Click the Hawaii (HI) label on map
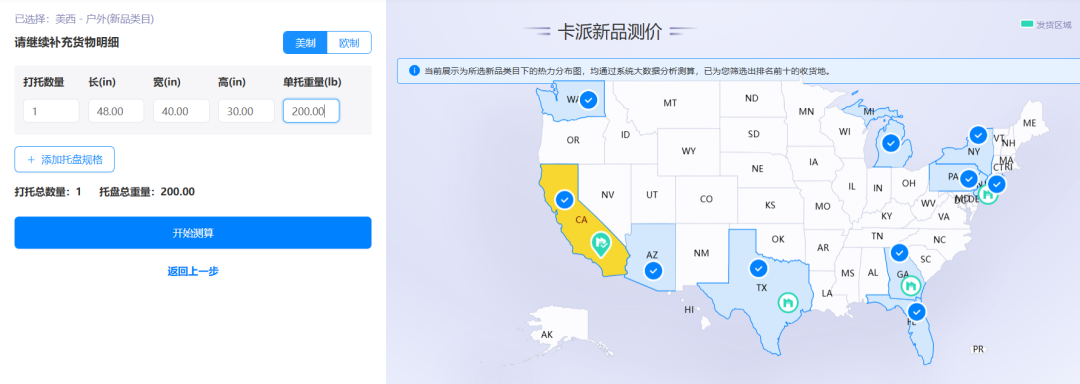The width and height of the screenshot is (1080, 384). pos(689,310)
